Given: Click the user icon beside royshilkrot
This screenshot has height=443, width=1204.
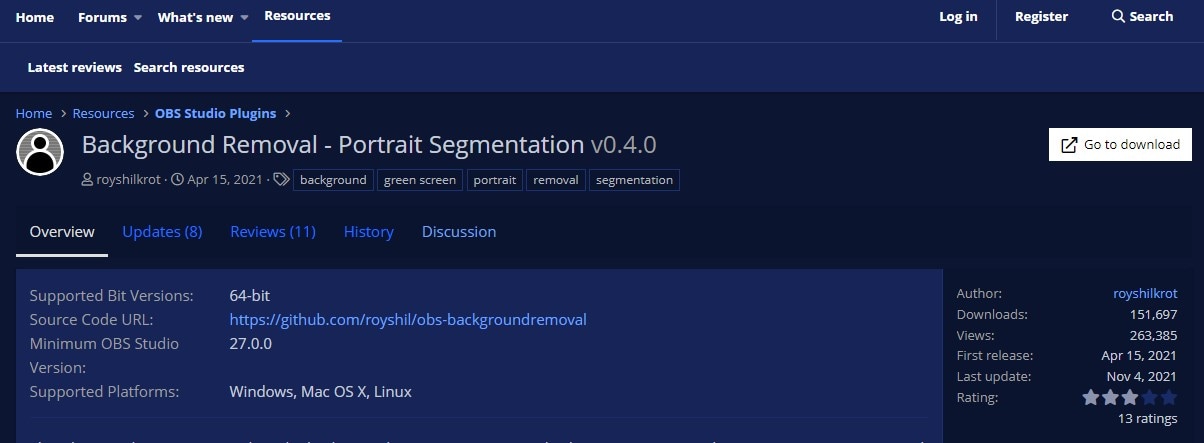Looking at the screenshot, I should 88,180.
